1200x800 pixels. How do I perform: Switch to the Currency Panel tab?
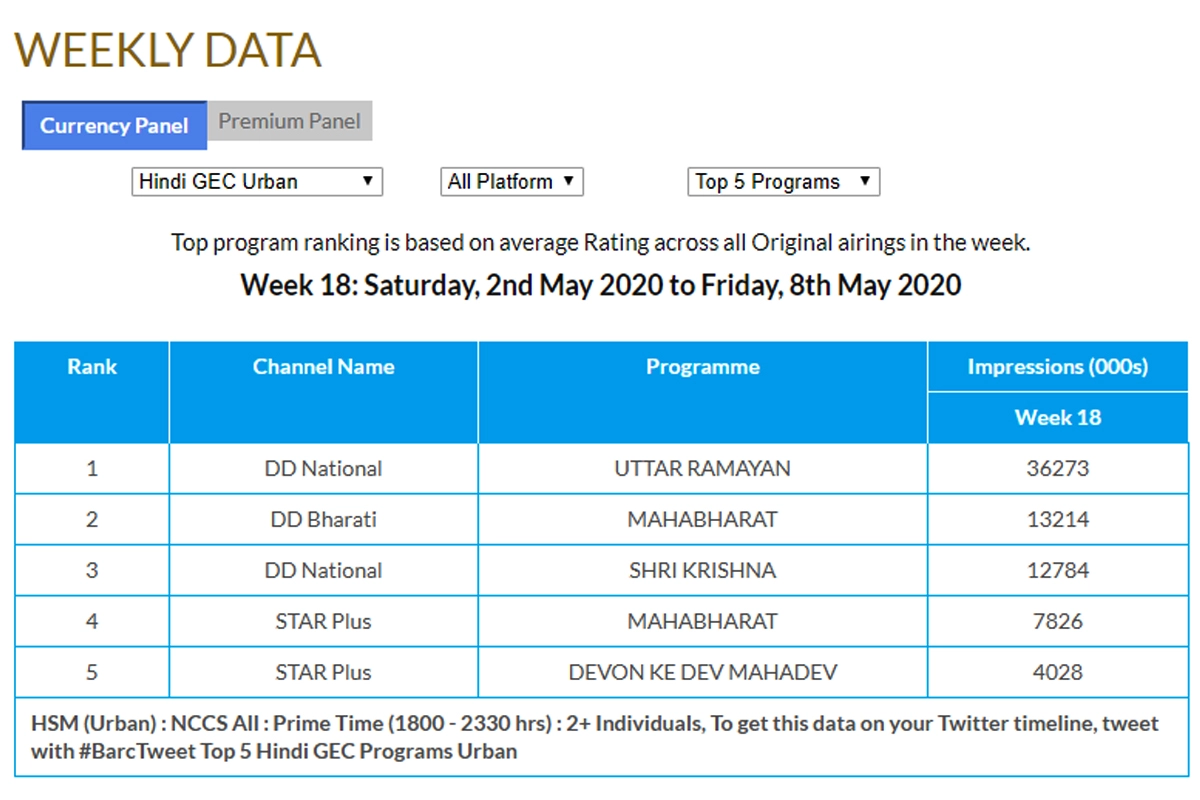point(114,126)
